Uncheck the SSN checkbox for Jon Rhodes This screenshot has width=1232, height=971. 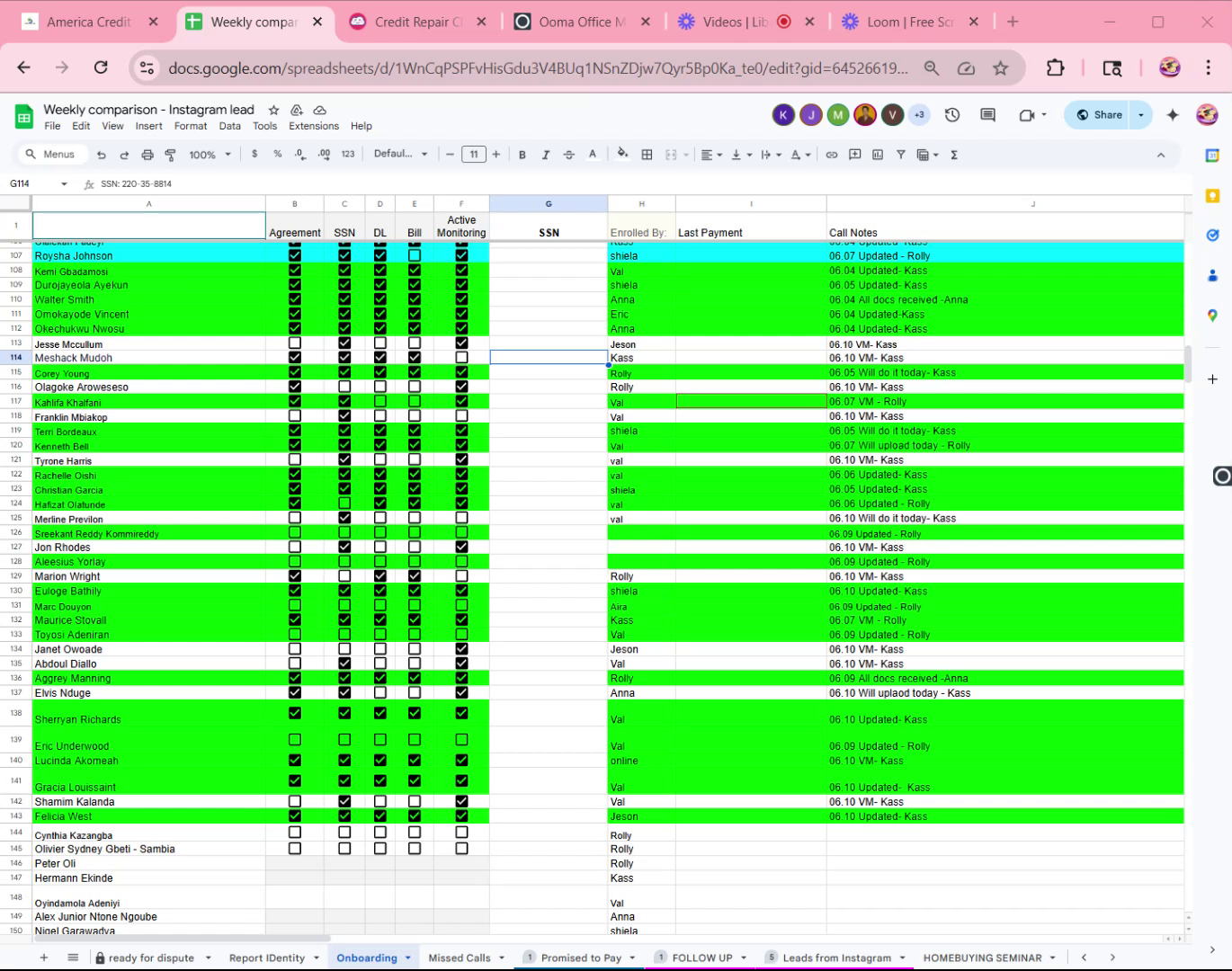344,547
